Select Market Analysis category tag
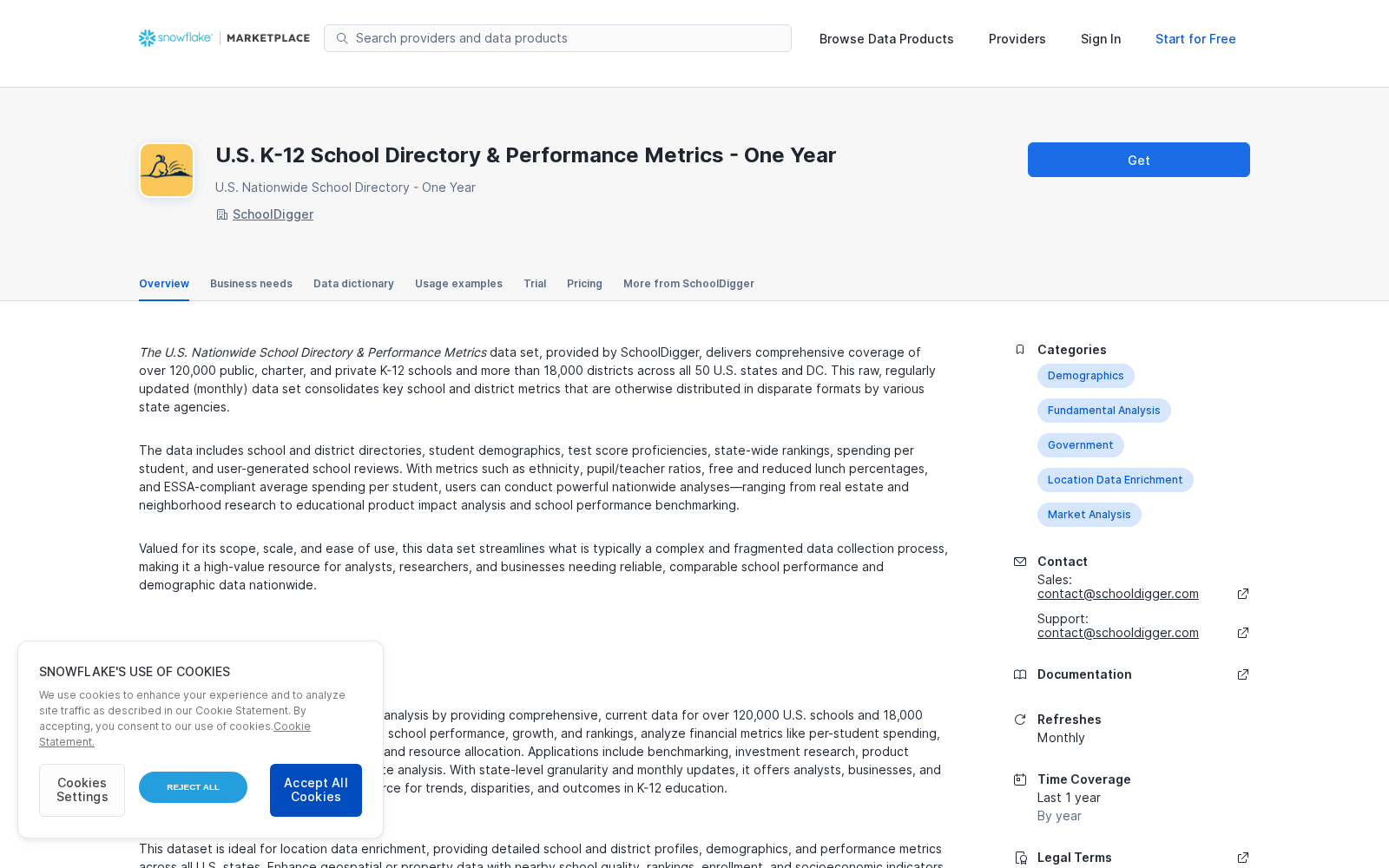This screenshot has height=868, width=1389. 1089,515
